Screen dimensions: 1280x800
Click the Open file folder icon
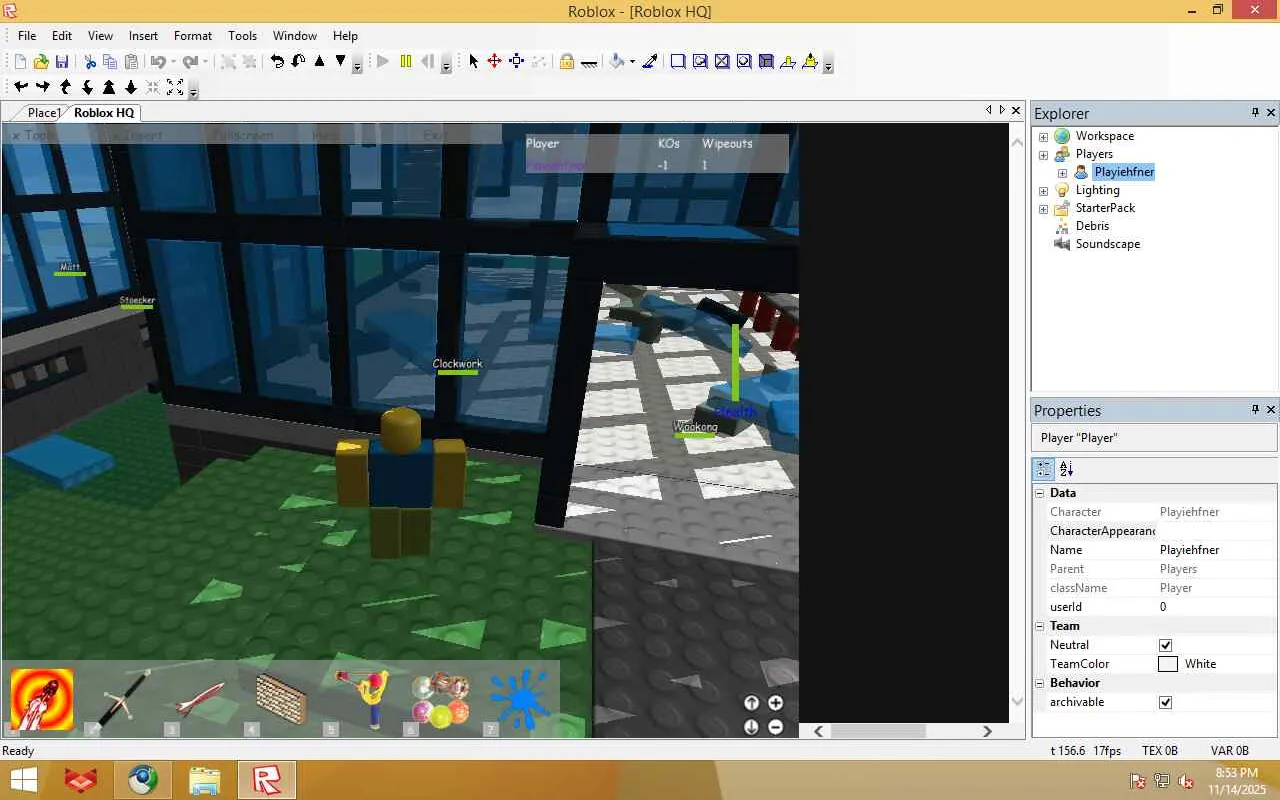point(41,62)
